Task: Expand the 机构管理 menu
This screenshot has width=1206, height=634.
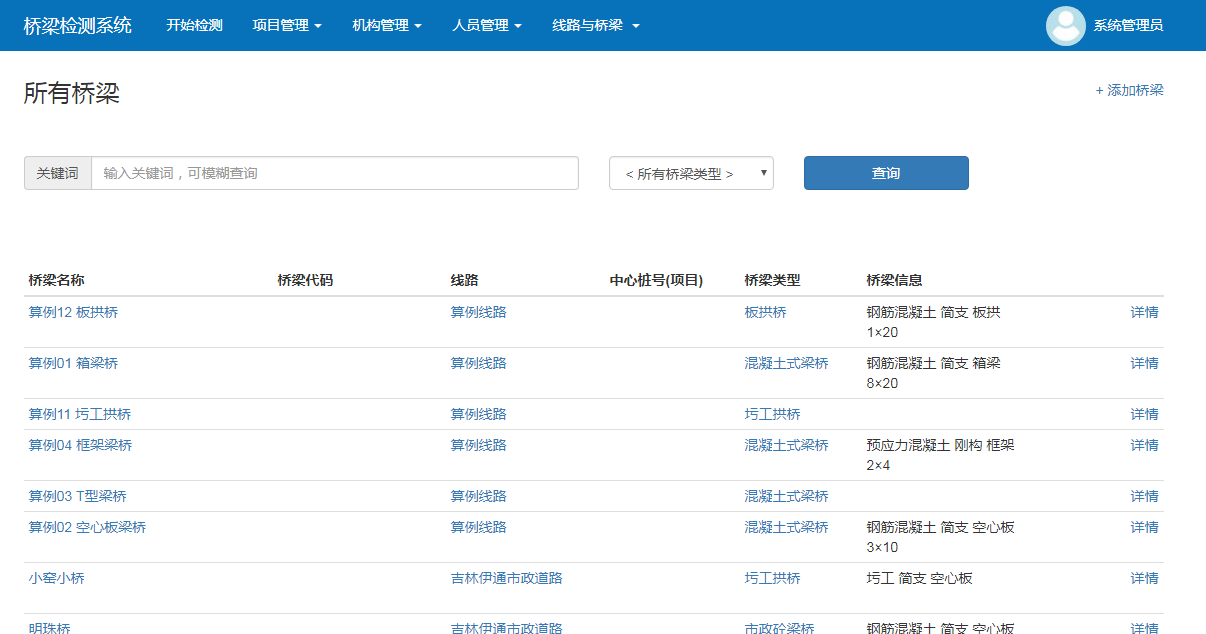Action: point(387,26)
